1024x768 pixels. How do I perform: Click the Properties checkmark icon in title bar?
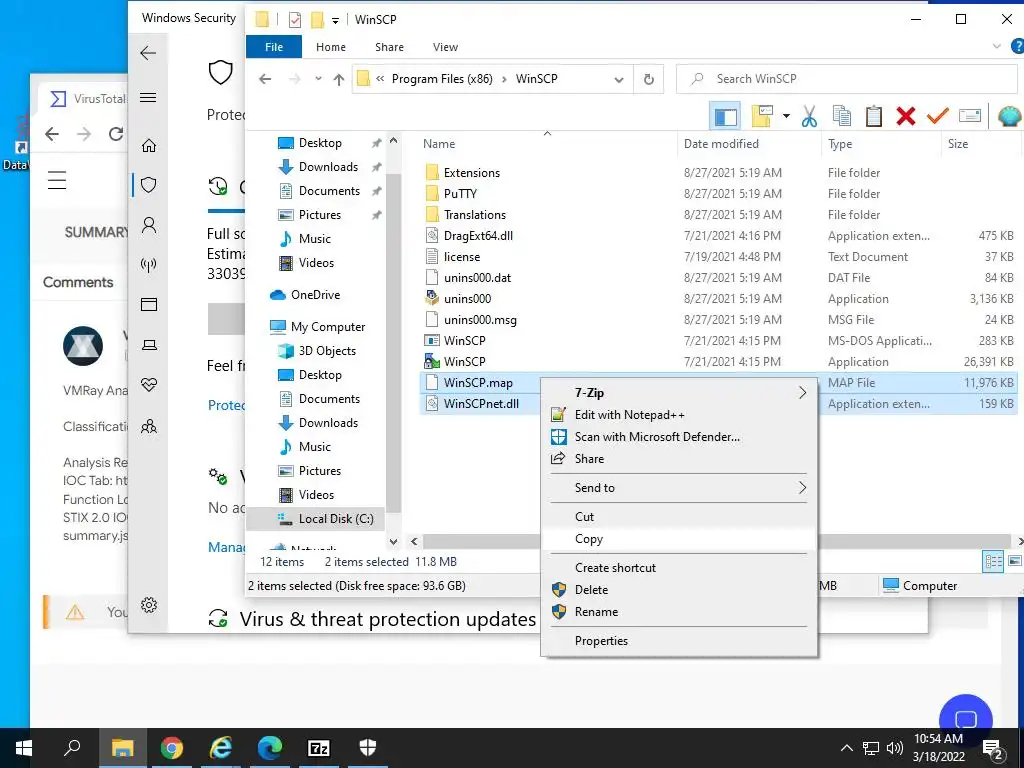coord(295,20)
